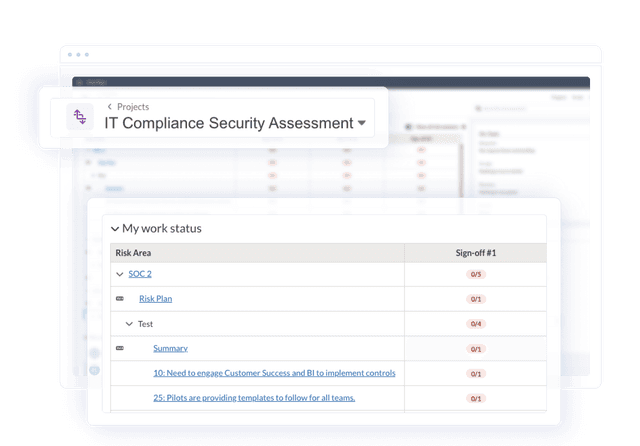Open issue 25: Pilots are providing templates
This screenshot has width=640, height=446.
(254, 398)
